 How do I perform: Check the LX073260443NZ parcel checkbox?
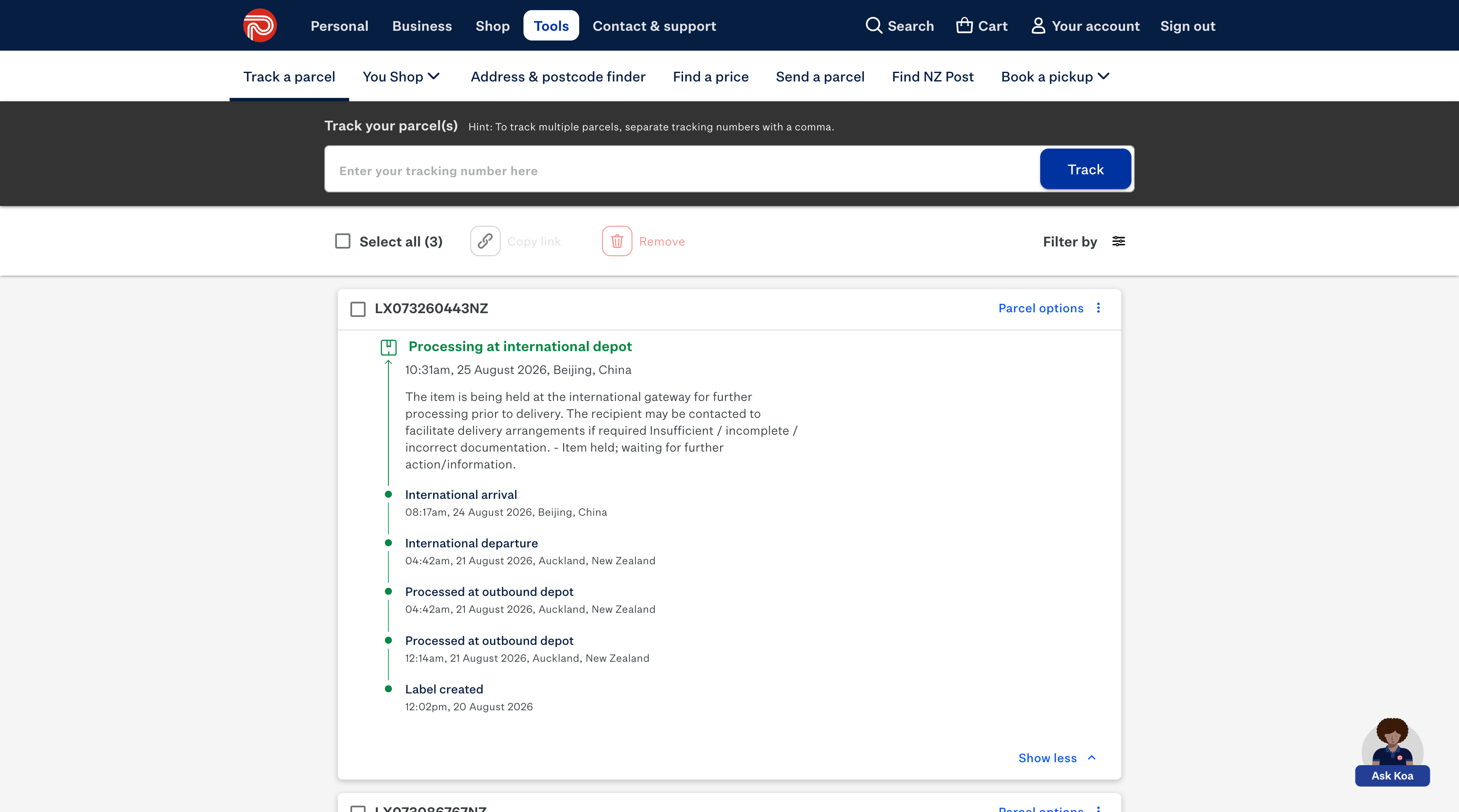pyautogui.click(x=358, y=309)
